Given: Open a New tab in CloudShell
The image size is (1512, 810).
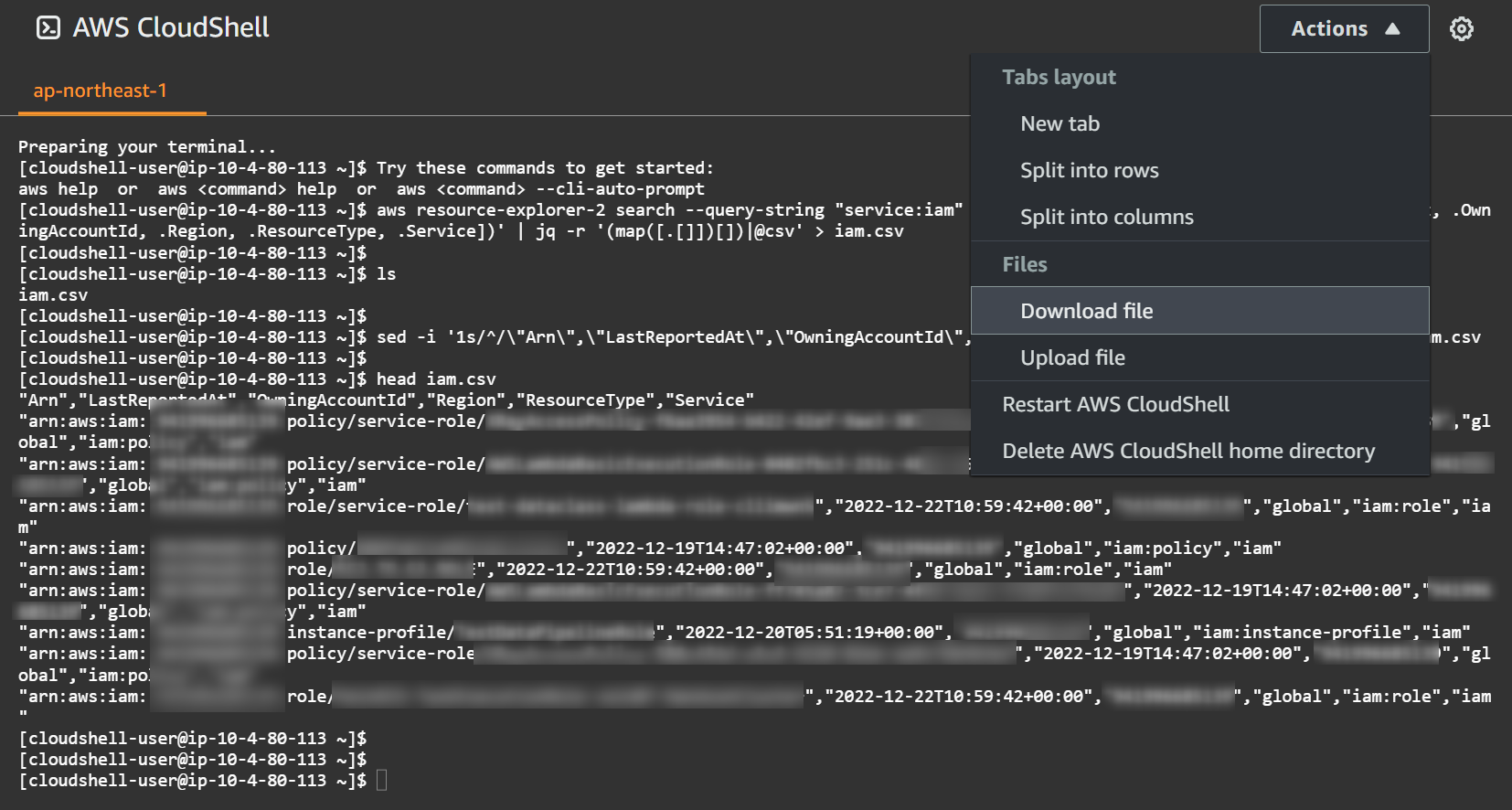Looking at the screenshot, I should 1059,123.
